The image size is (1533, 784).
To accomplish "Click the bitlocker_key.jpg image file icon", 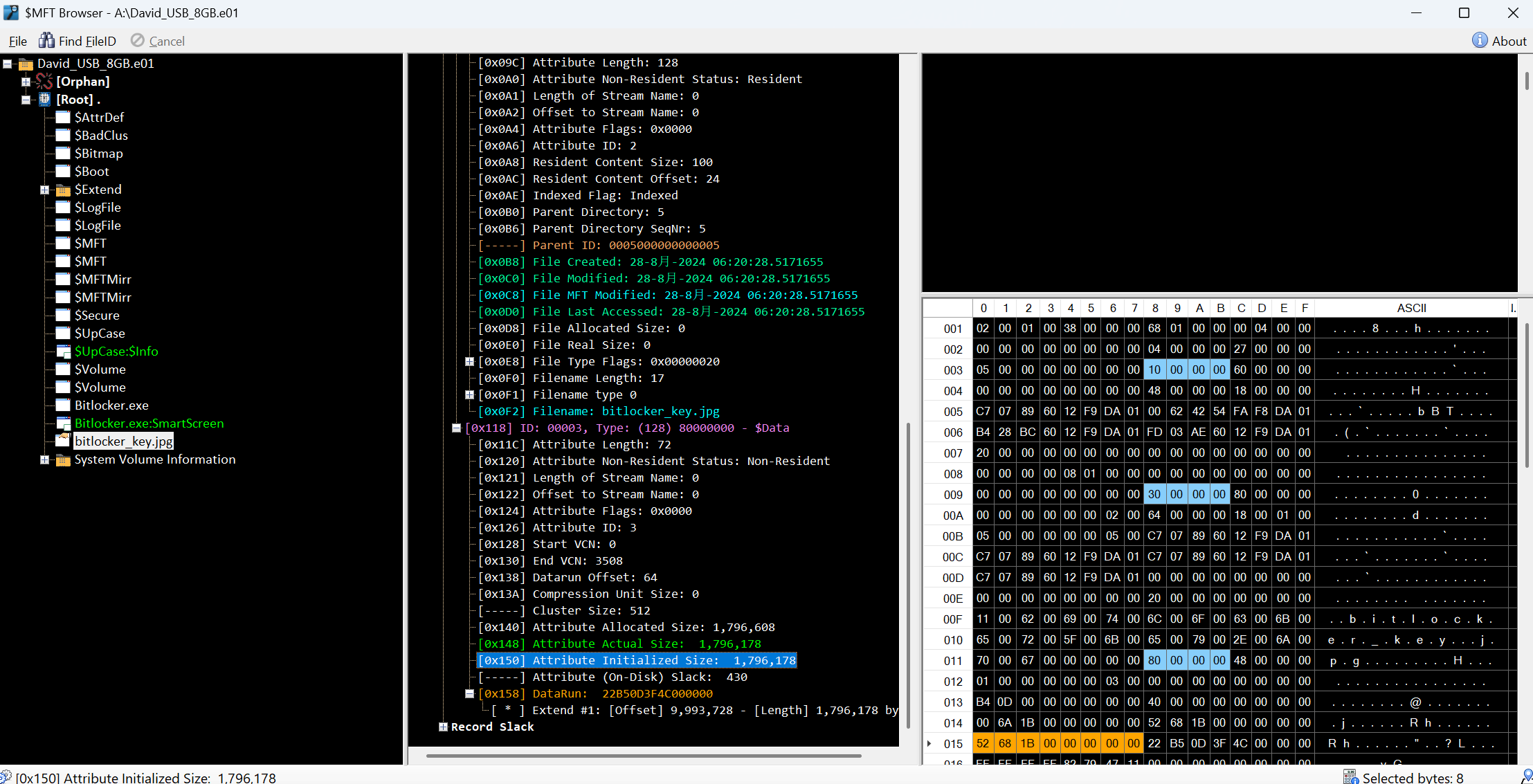I will click(63, 441).
